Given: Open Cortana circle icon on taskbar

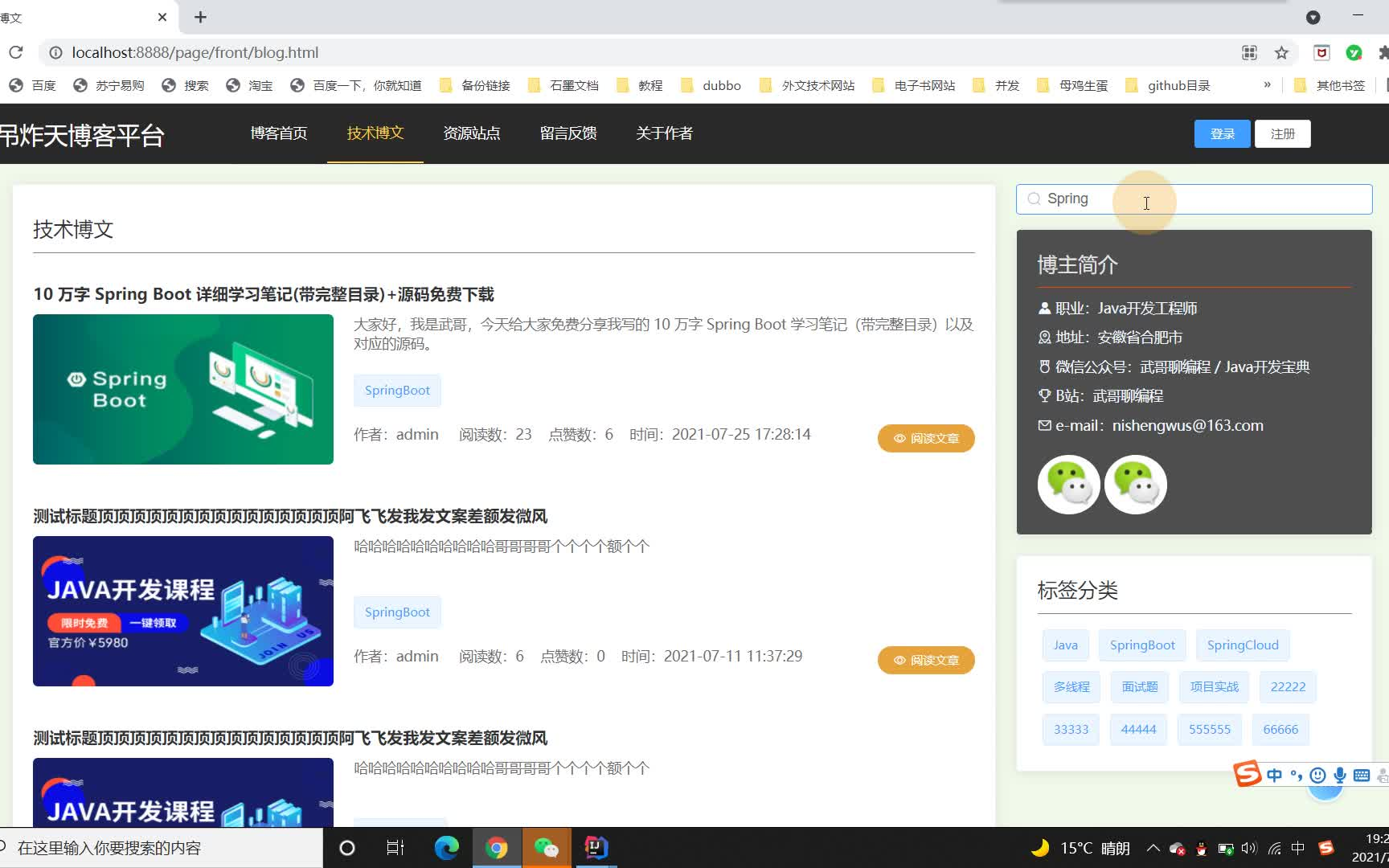Looking at the screenshot, I should (x=347, y=848).
